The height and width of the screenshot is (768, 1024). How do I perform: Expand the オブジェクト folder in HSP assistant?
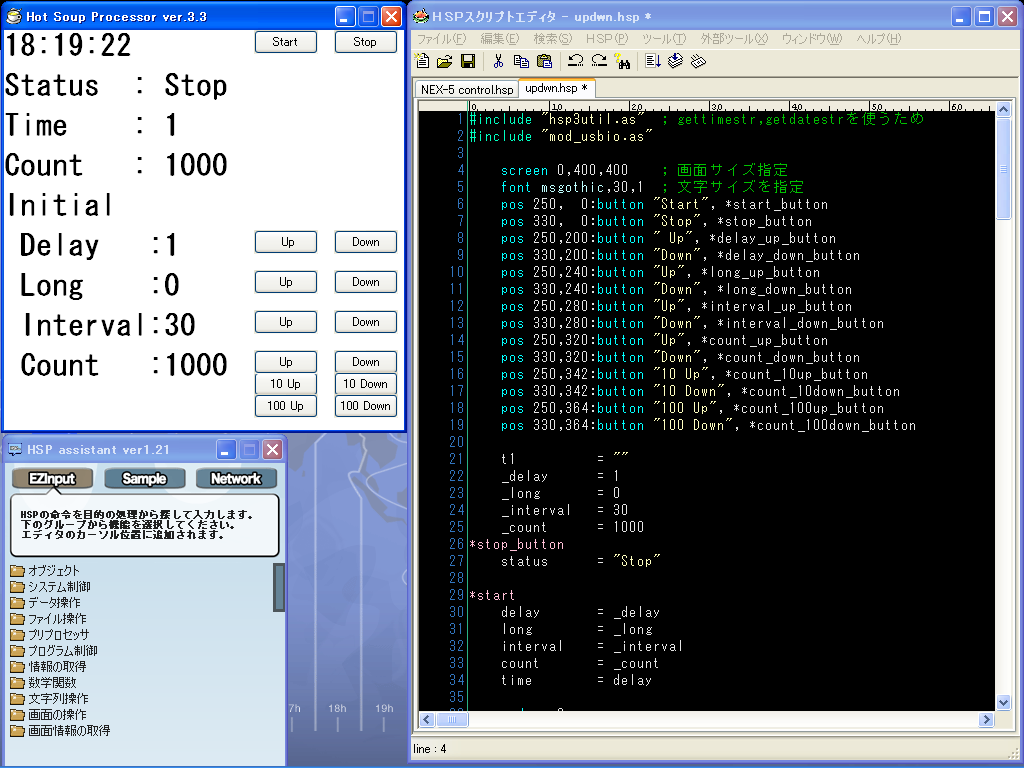53,571
